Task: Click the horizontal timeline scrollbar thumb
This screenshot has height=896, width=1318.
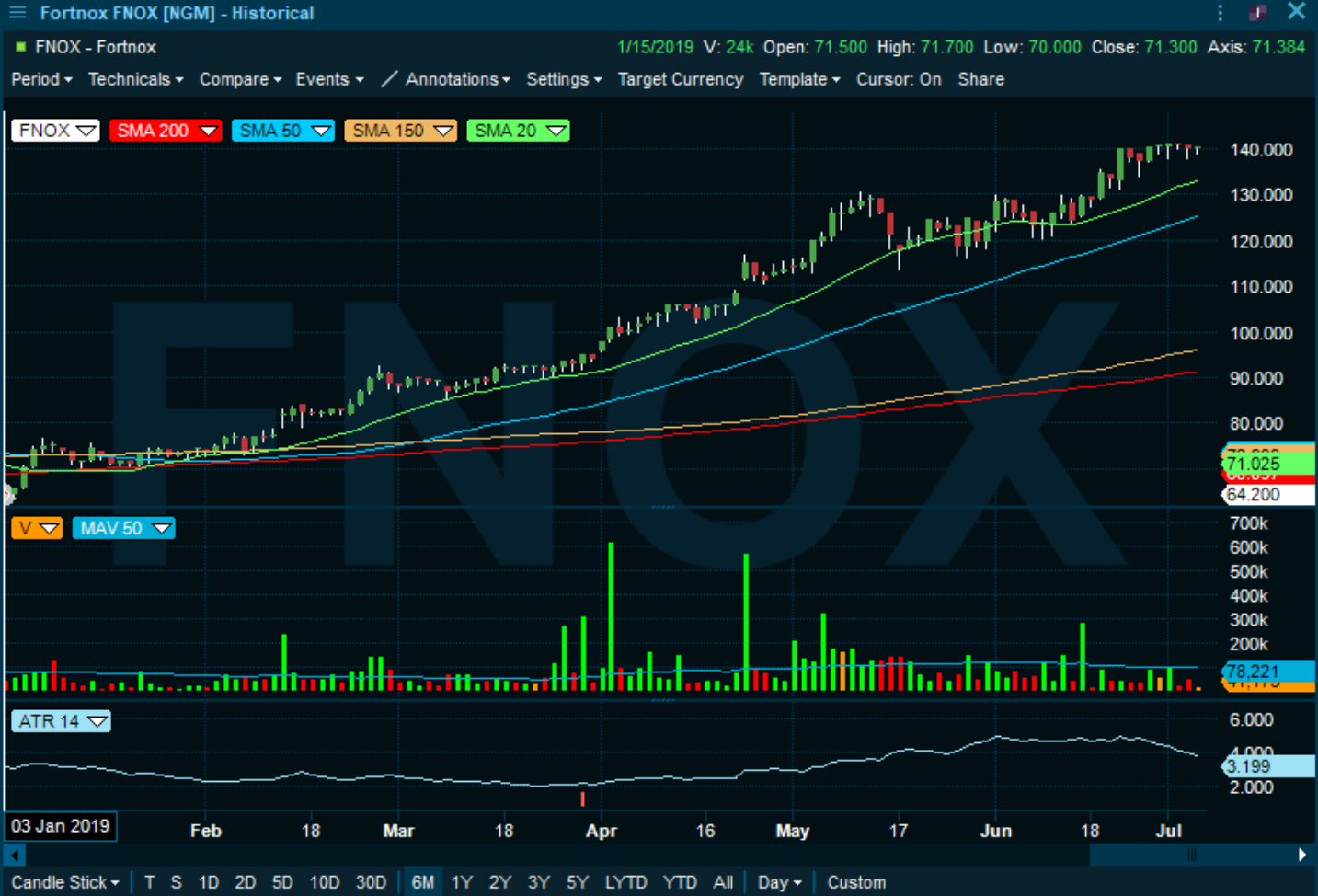Action: 1190,855
